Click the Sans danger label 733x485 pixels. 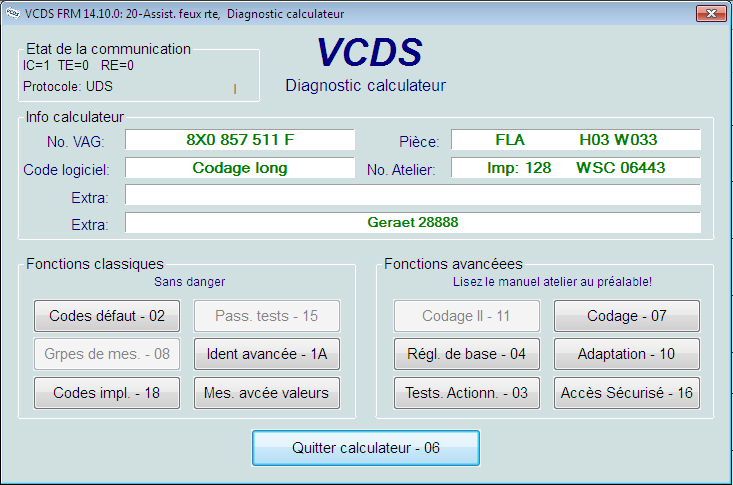tap(189, 282)
